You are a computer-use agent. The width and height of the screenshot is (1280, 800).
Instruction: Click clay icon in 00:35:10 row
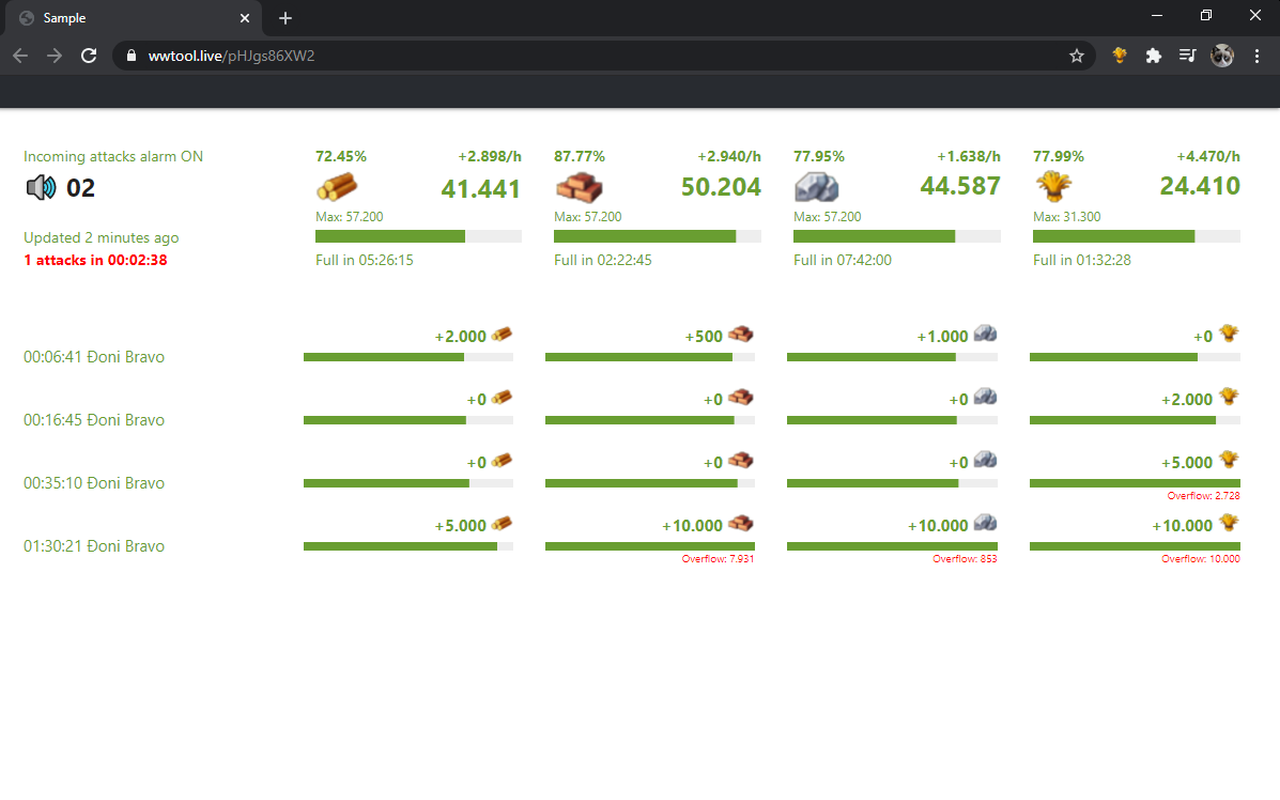(x=741, y=461)
